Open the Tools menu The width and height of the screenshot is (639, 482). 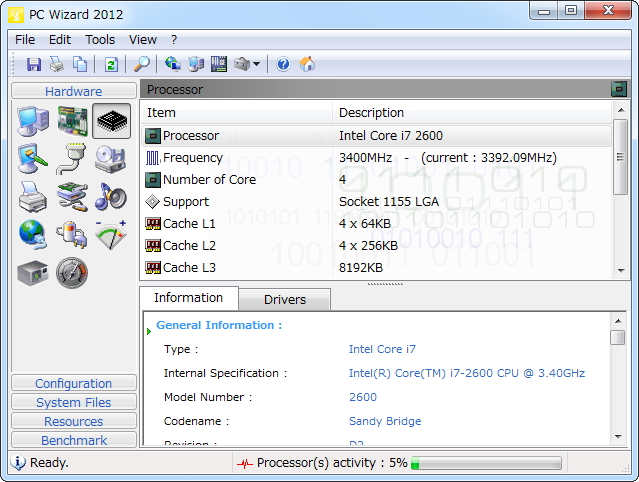(x=100, y=40)
